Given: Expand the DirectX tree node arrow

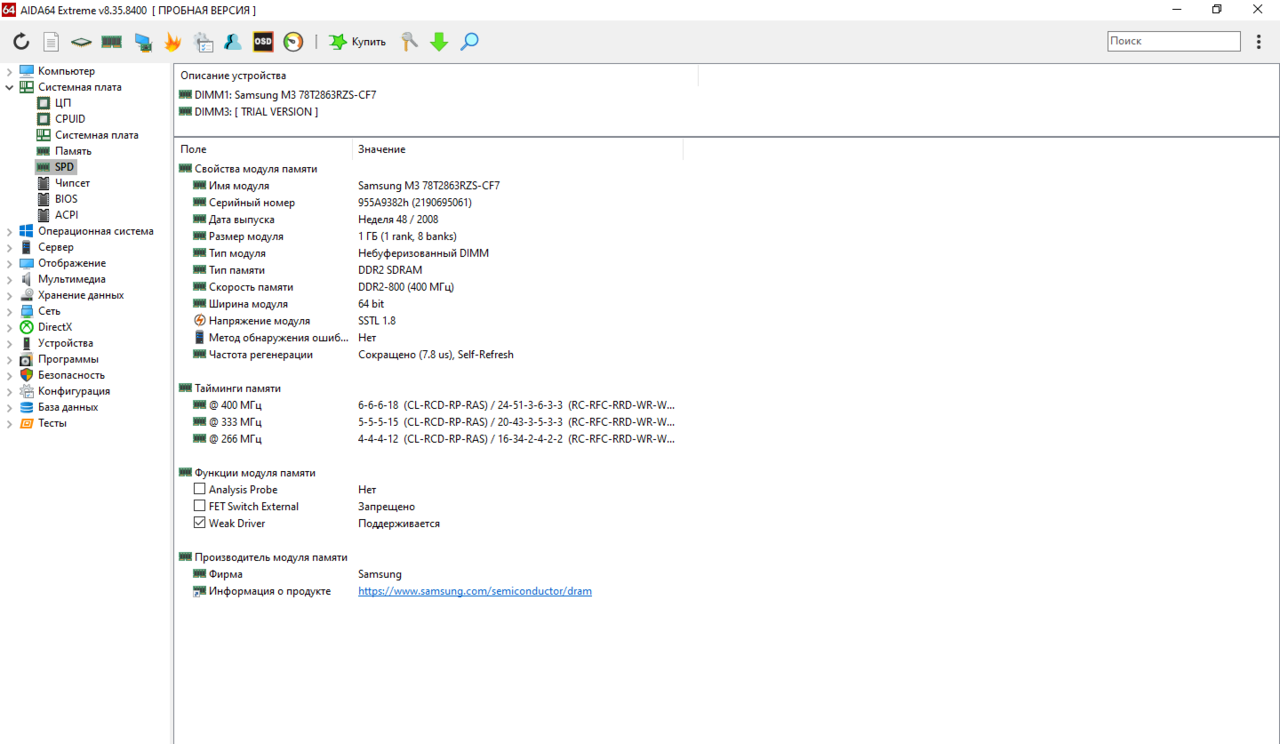Looking at the screenshot, I should click(9, 327).
